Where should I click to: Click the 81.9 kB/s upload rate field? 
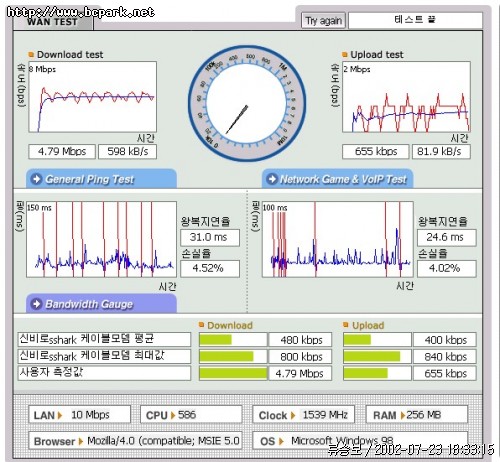(x=441, y=152)
